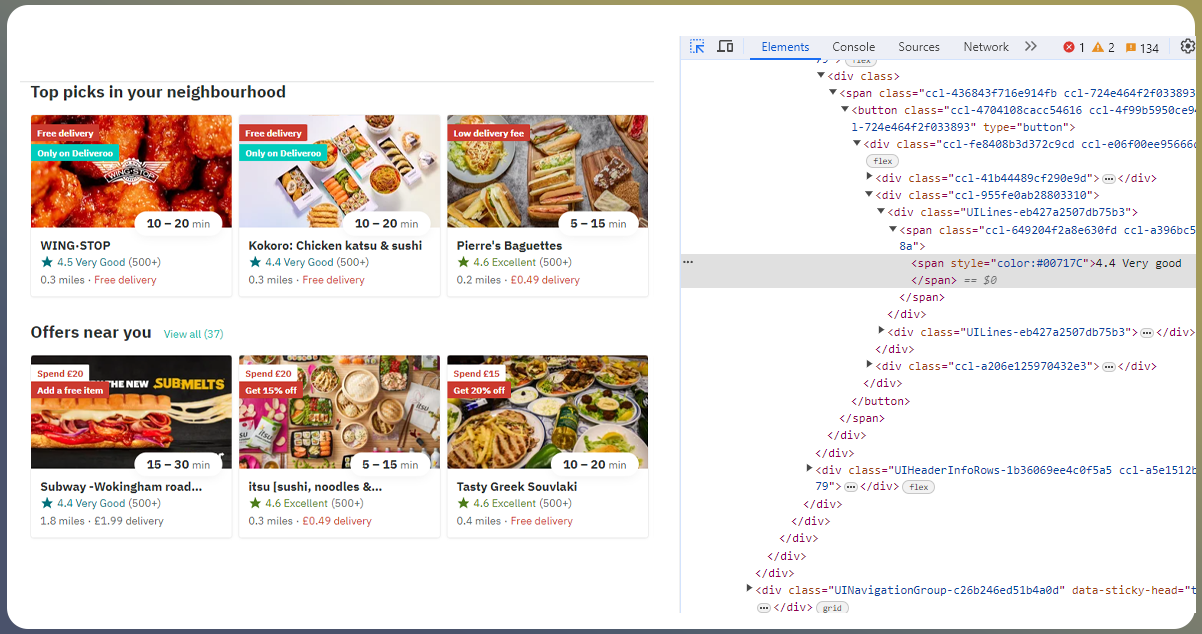Click the red error count icon
1202x634 pixels.
pos(1069,48)
